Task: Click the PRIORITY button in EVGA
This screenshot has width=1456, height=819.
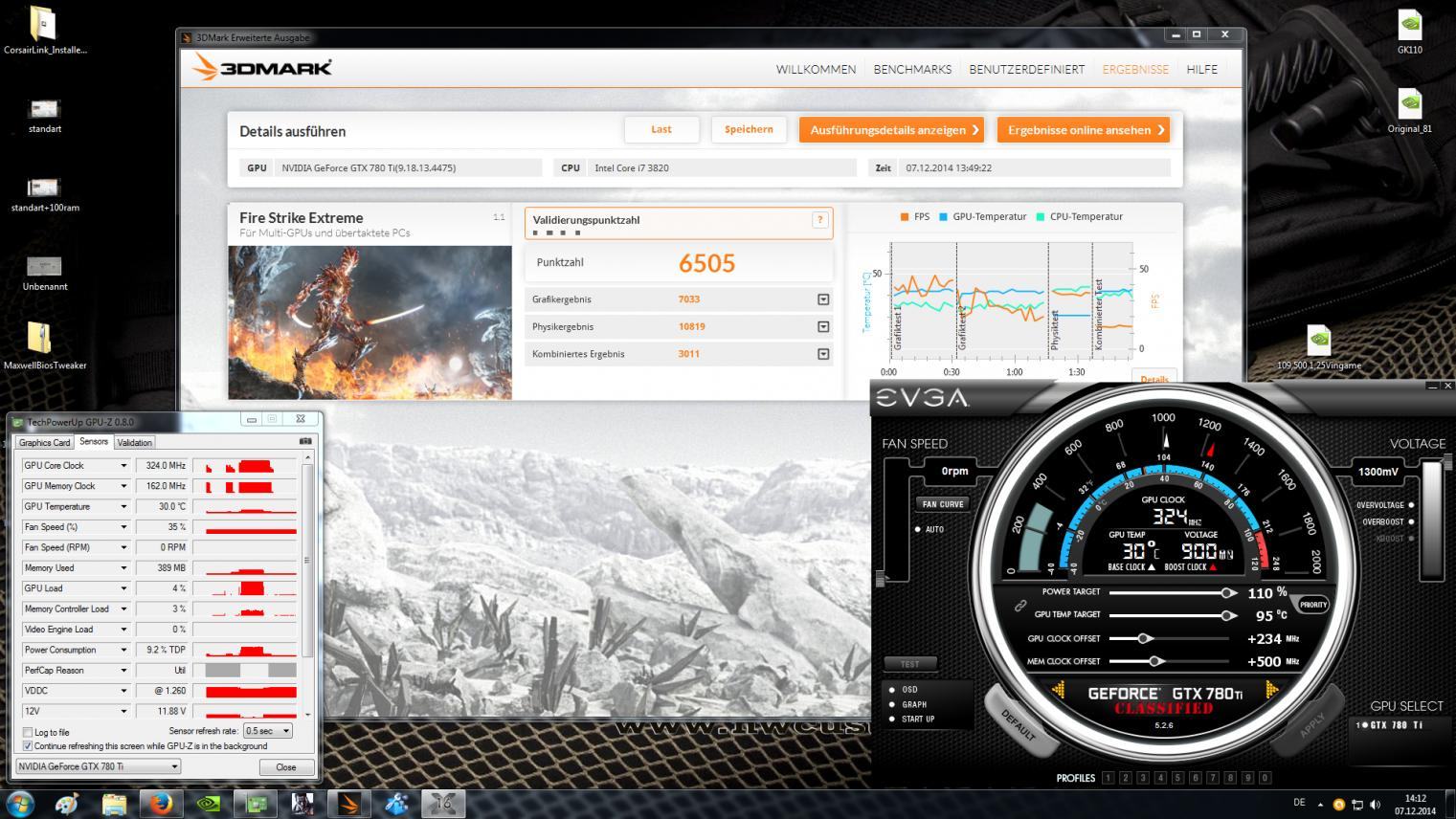Action: 1313,605
